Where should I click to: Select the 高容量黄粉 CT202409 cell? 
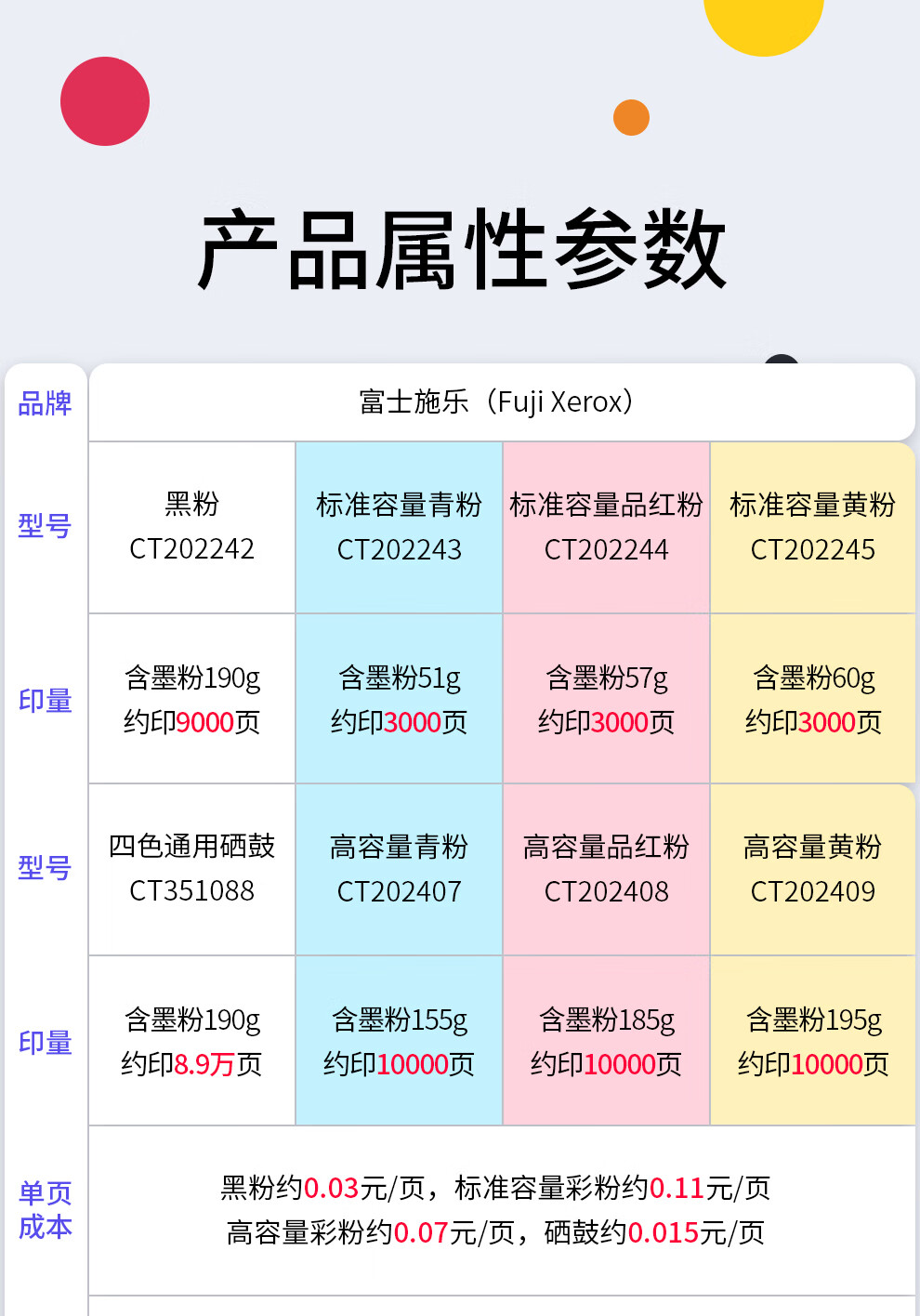(813, 869)
